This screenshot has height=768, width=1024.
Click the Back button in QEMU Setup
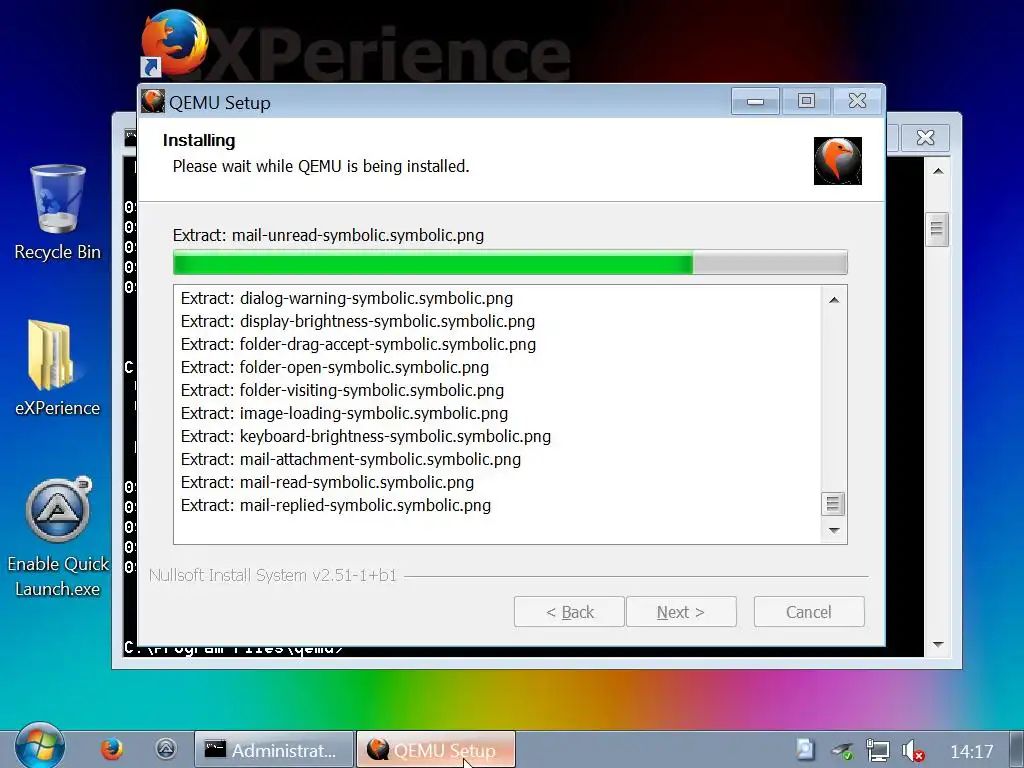point(569,612)
